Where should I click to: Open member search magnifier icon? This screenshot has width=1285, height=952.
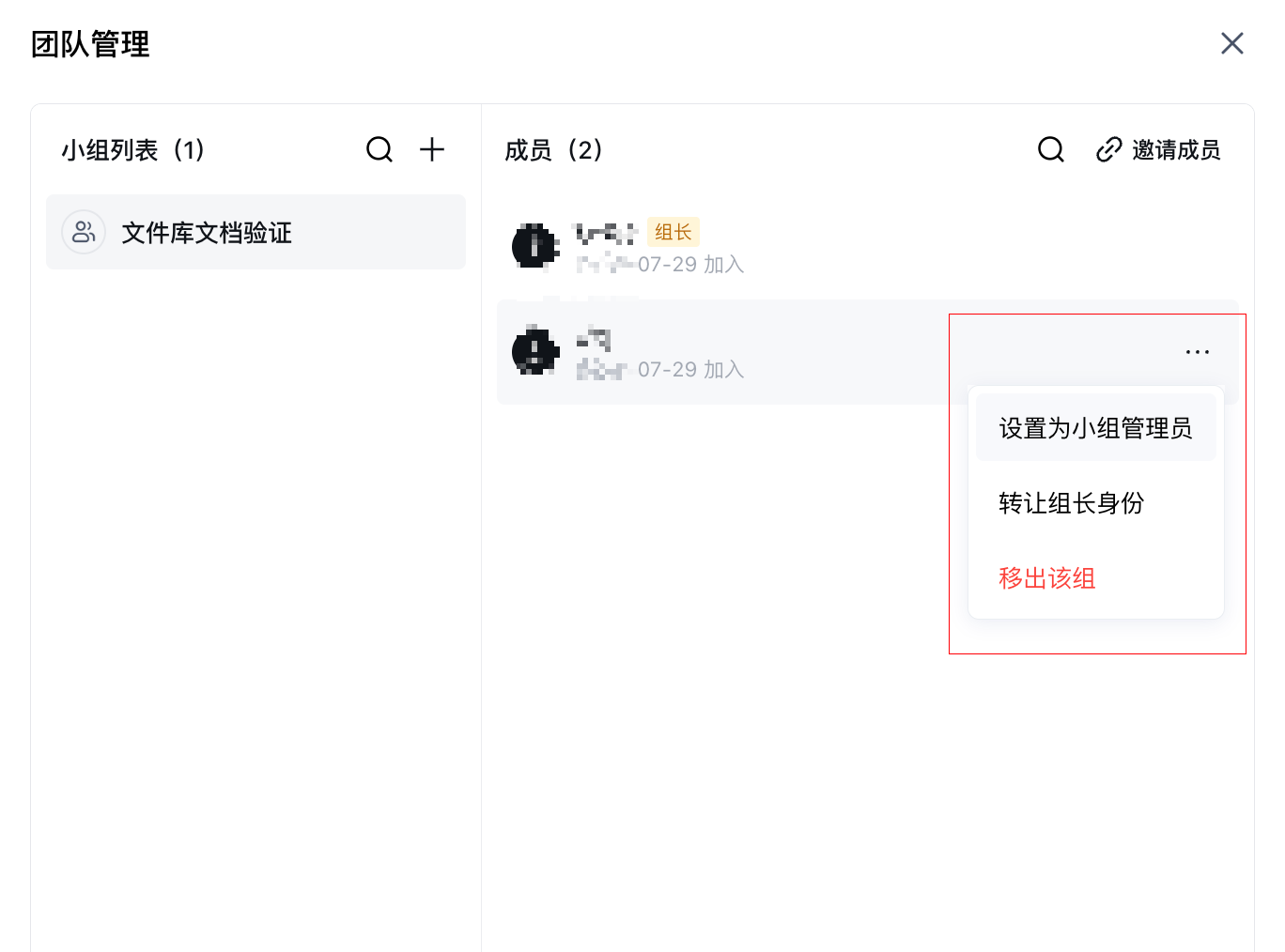[x=1051, y=149]
